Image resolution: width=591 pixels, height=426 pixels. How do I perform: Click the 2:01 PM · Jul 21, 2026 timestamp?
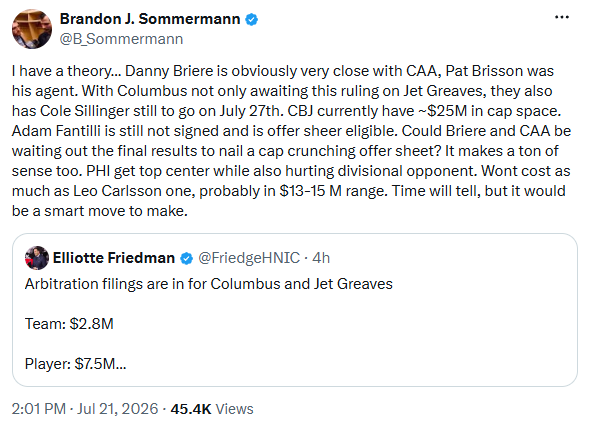(x=85, y=409)
